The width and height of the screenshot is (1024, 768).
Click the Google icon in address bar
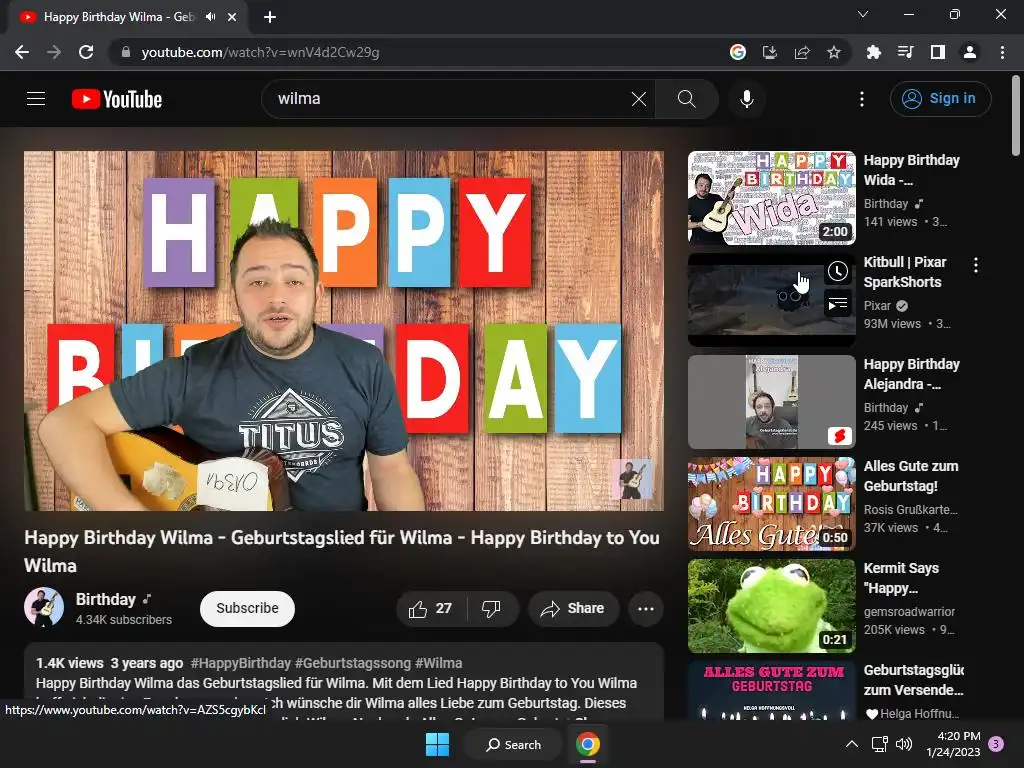click(x=738, y=52)
